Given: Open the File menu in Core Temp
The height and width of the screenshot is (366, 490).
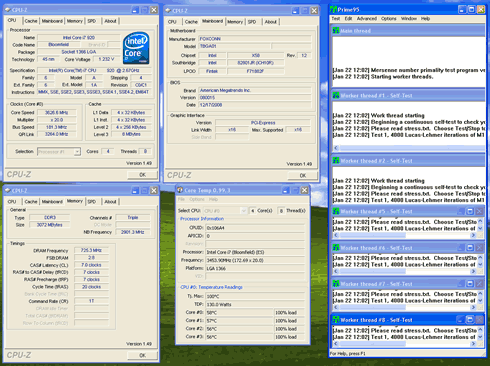Looking at the screenshot, I should tap(181, 199).
